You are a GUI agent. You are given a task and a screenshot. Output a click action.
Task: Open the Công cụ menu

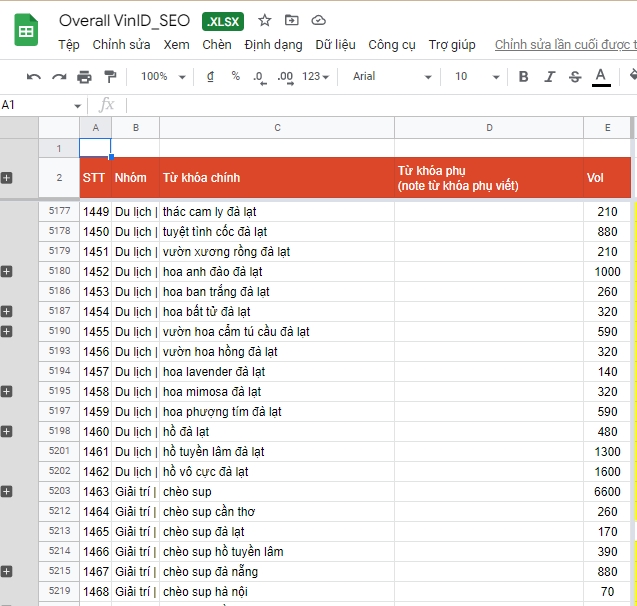tap(392, 45)
